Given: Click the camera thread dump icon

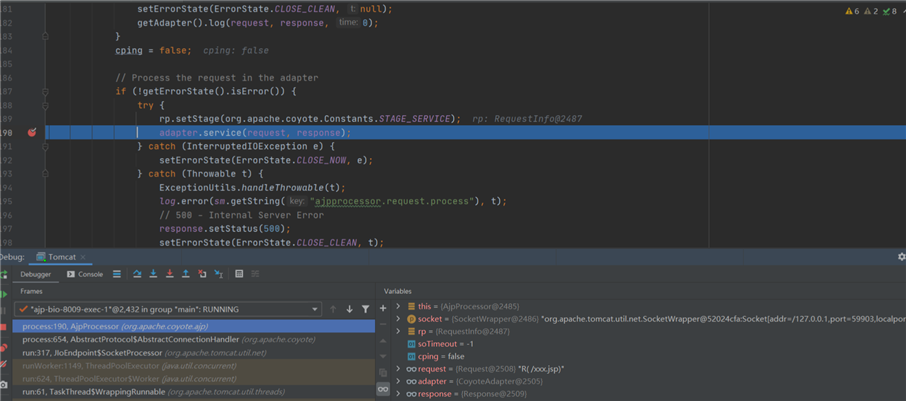Looking at the screenshot, I should point(3,385).
